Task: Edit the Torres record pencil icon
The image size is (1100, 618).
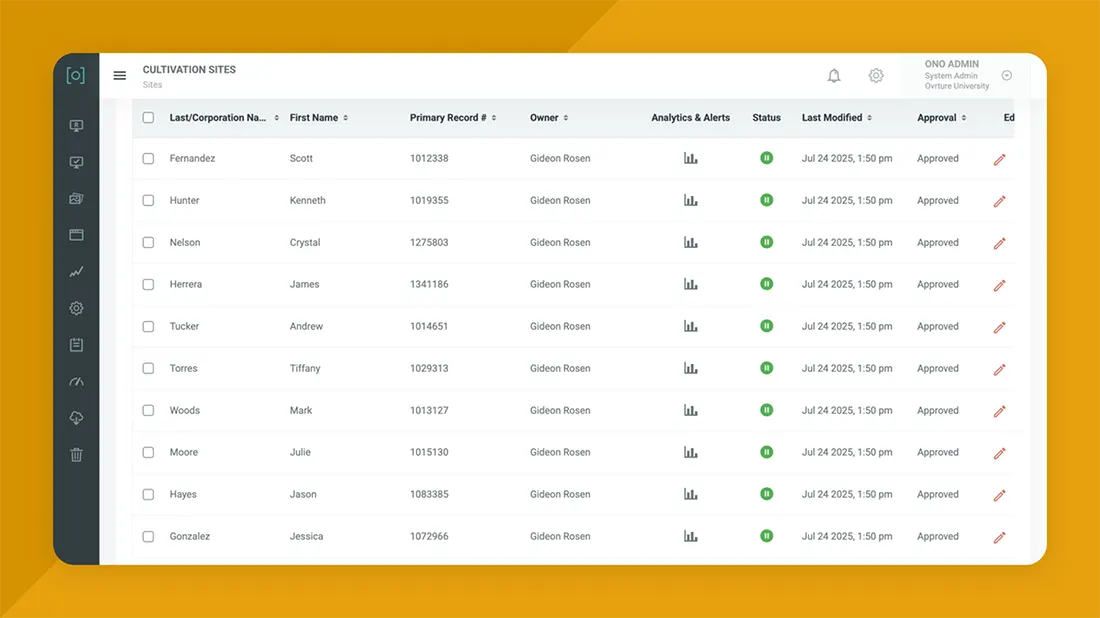Action: pyautogui.click(x=1000, y=369)
